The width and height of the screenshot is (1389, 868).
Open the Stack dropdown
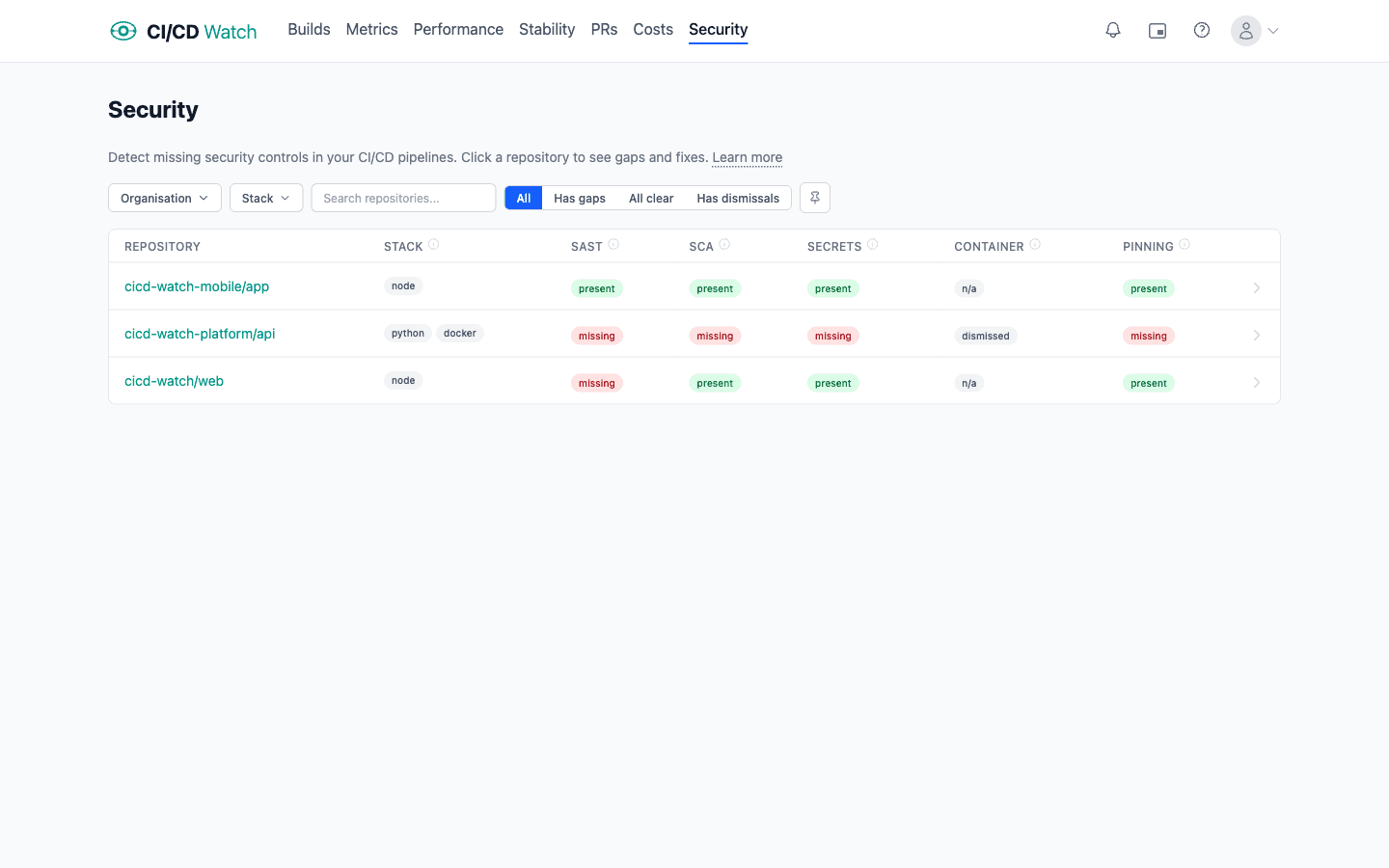click(x=266, y=198)
